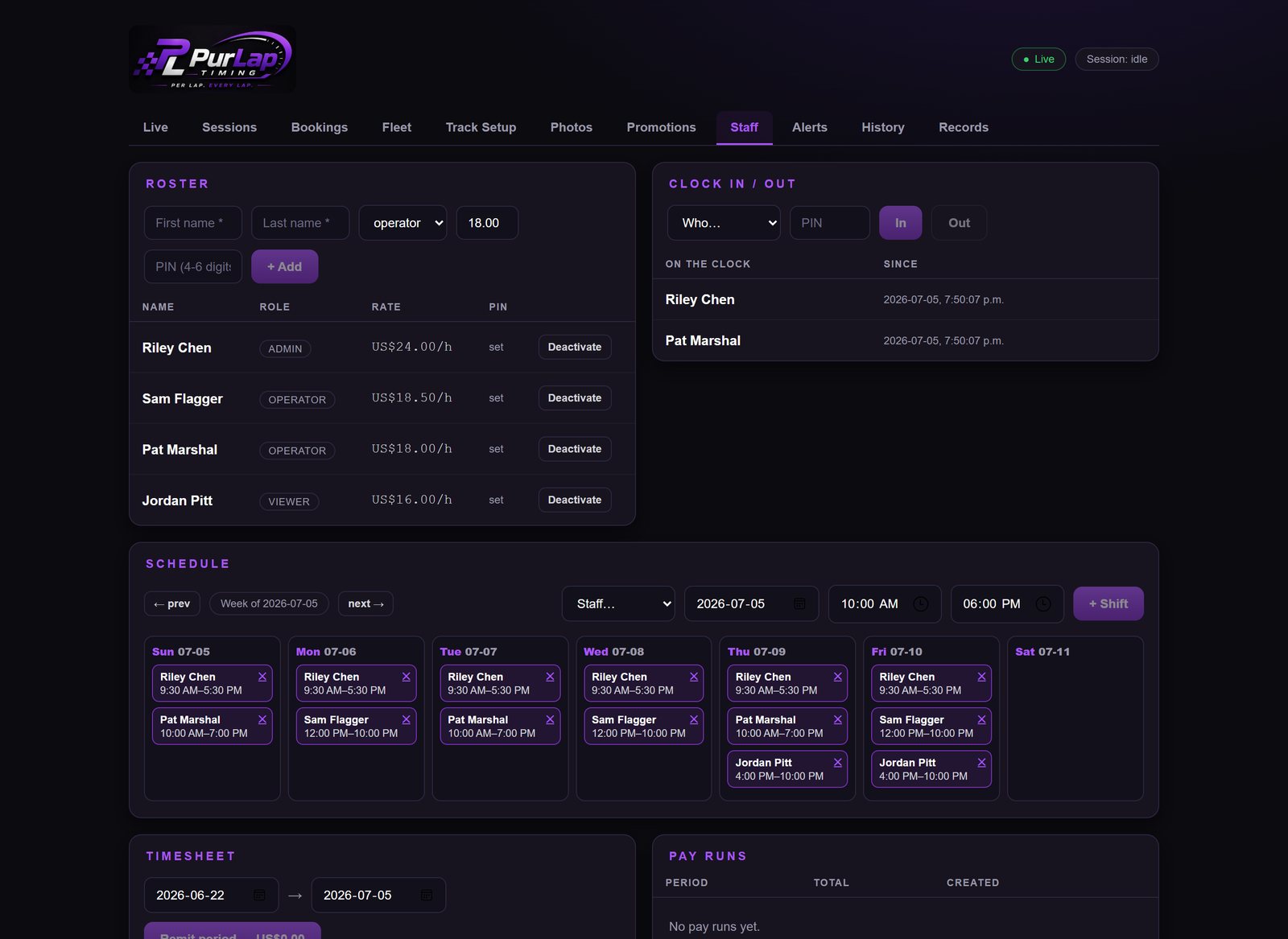Remove Riley Chen's Fri 07-10 shift

coord(981,677)
